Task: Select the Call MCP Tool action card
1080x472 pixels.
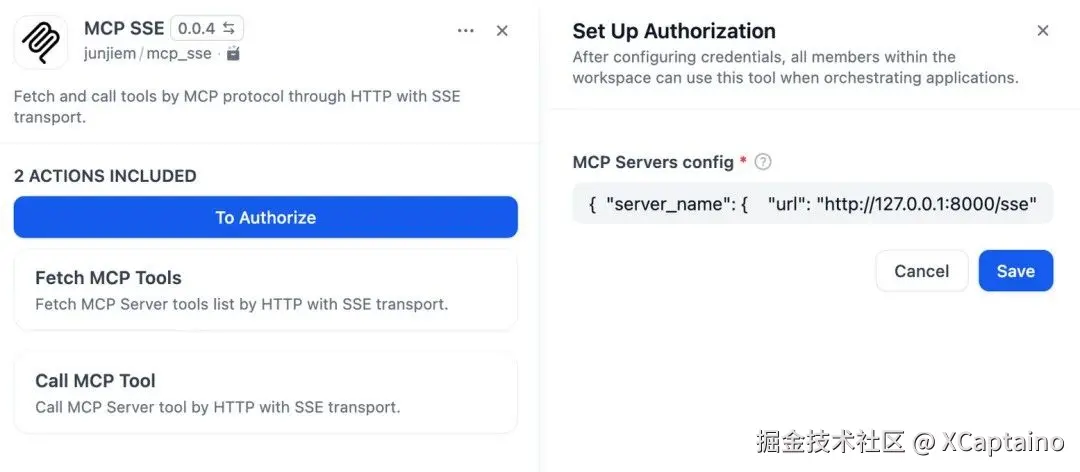Action: coord(265,392)
